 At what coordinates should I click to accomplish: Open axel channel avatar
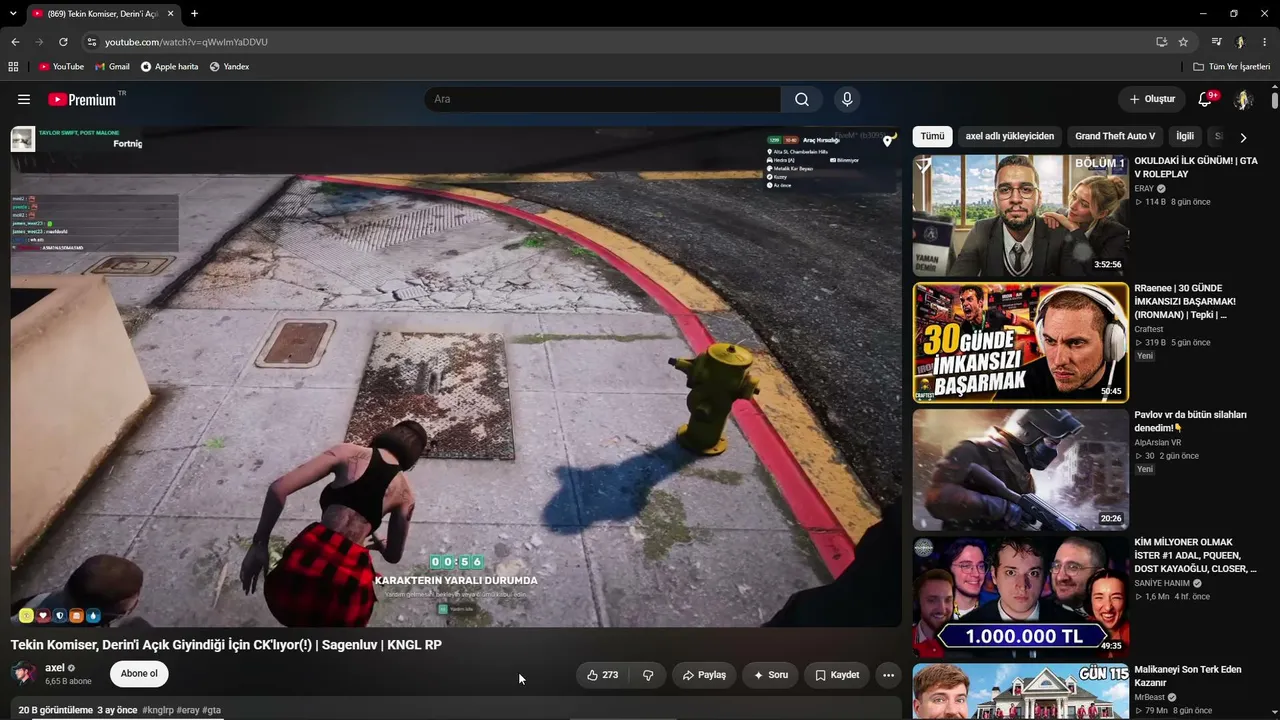[24, 674]
